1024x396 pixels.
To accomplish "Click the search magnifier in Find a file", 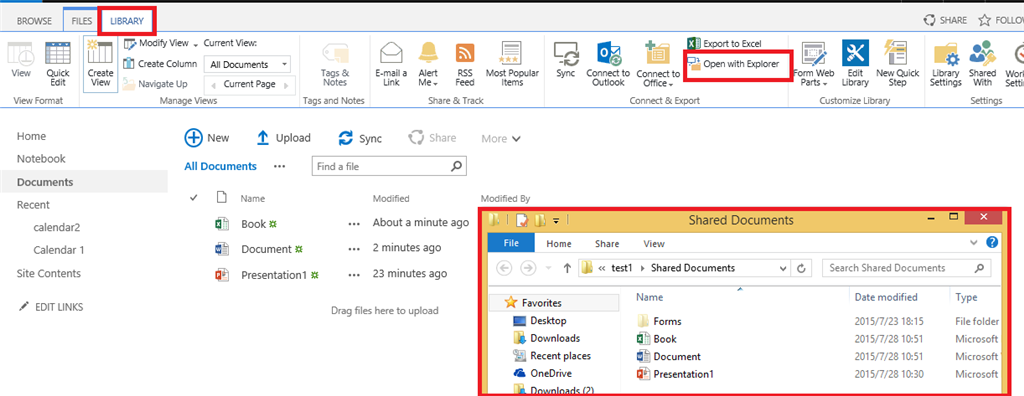I will pyautogui.click(x=457, y=167).
